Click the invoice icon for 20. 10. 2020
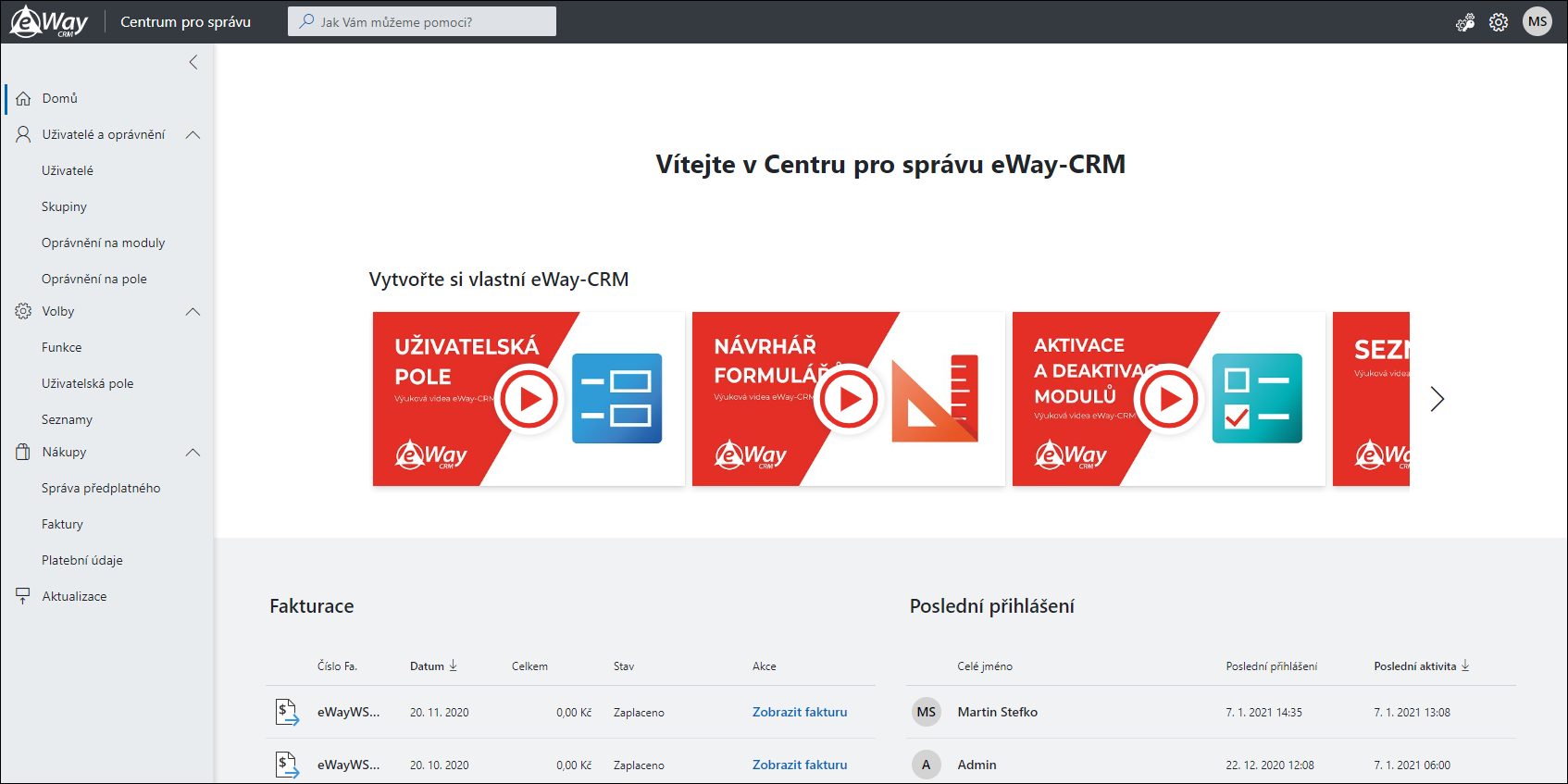The image size is (1568, 784). tap(287, 765)
